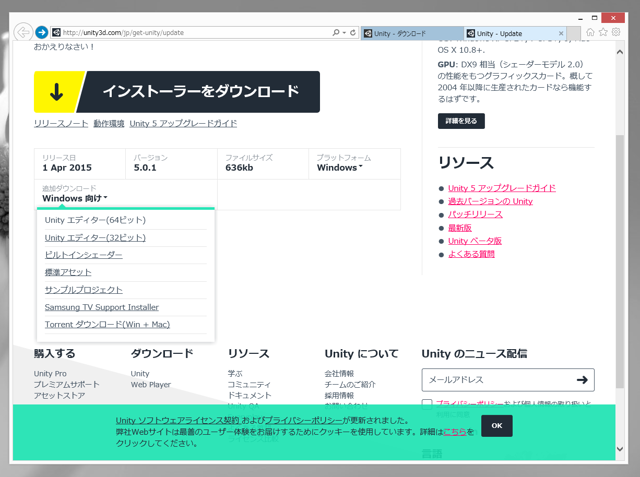Click the yellow download arrow icon

point(56,92)
